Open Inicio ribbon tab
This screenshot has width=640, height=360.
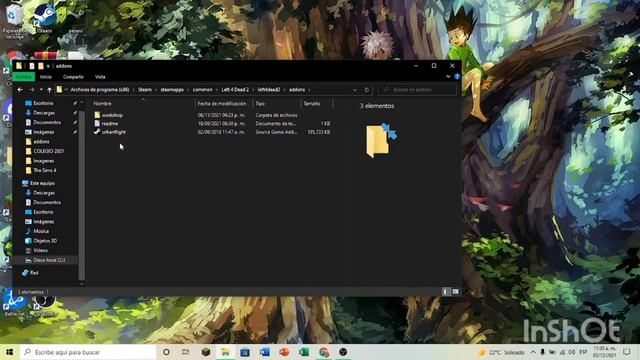click(x=46, y=77)
